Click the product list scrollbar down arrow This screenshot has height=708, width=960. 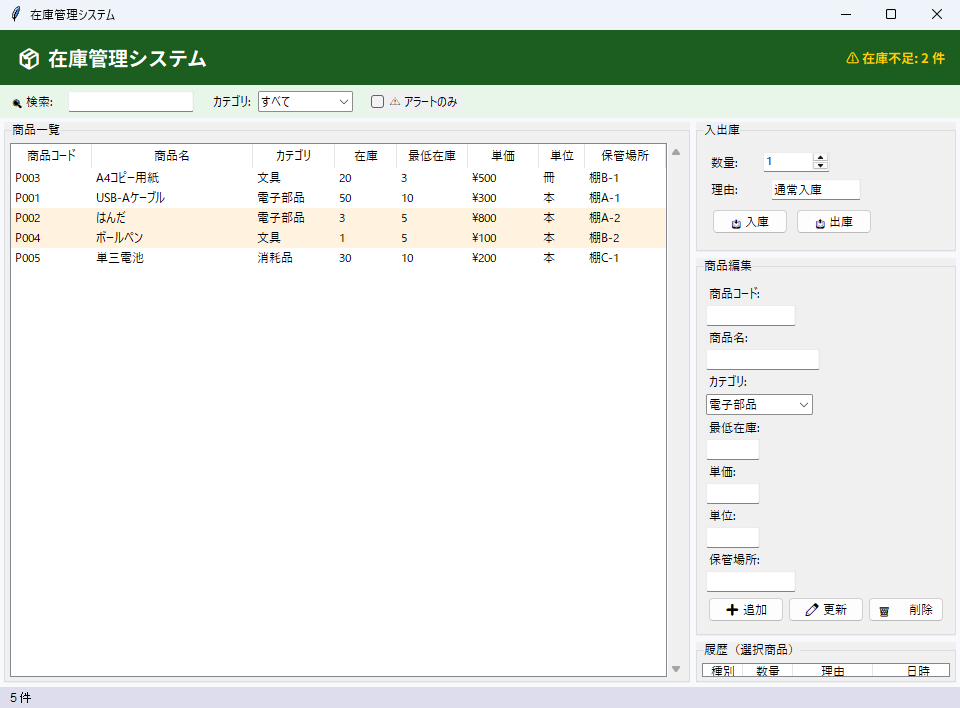676,669
